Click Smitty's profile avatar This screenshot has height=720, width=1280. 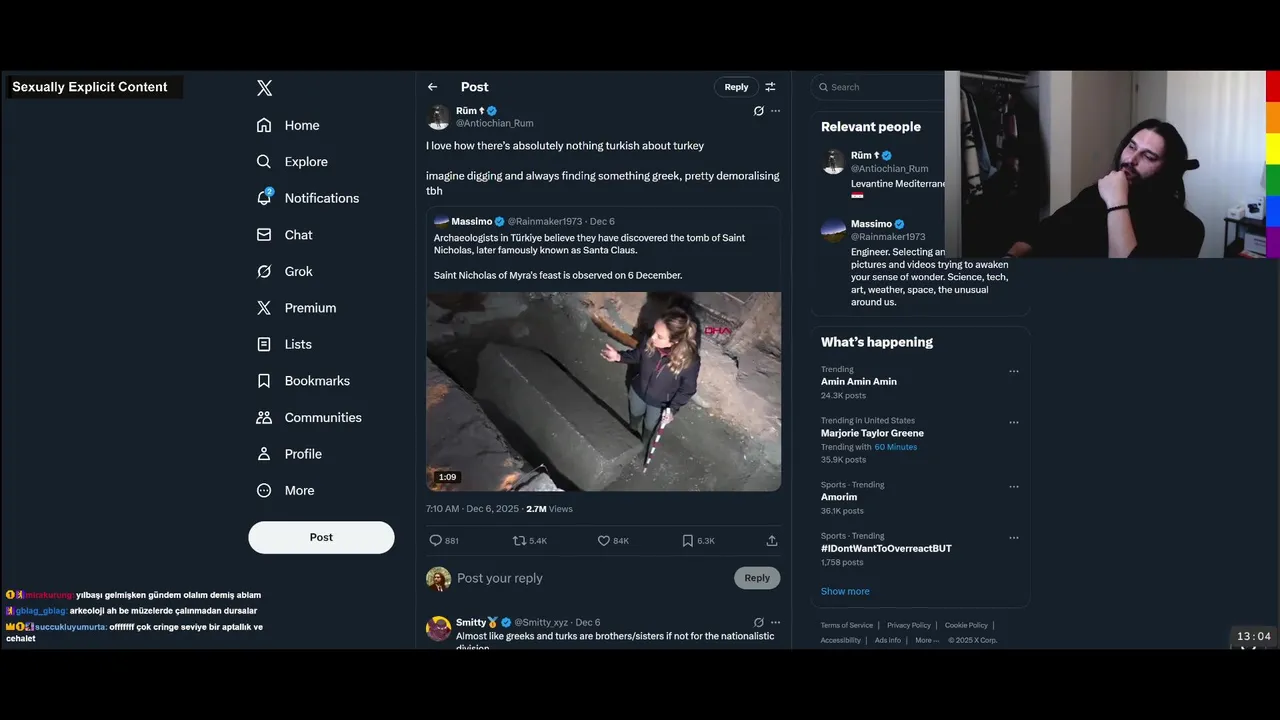tap(438, 628)
